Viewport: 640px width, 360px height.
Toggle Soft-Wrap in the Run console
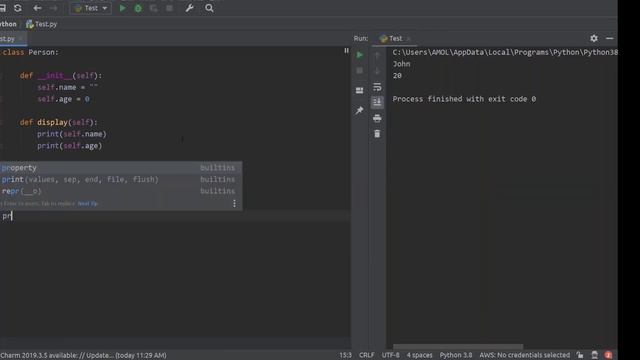point(377,87)
